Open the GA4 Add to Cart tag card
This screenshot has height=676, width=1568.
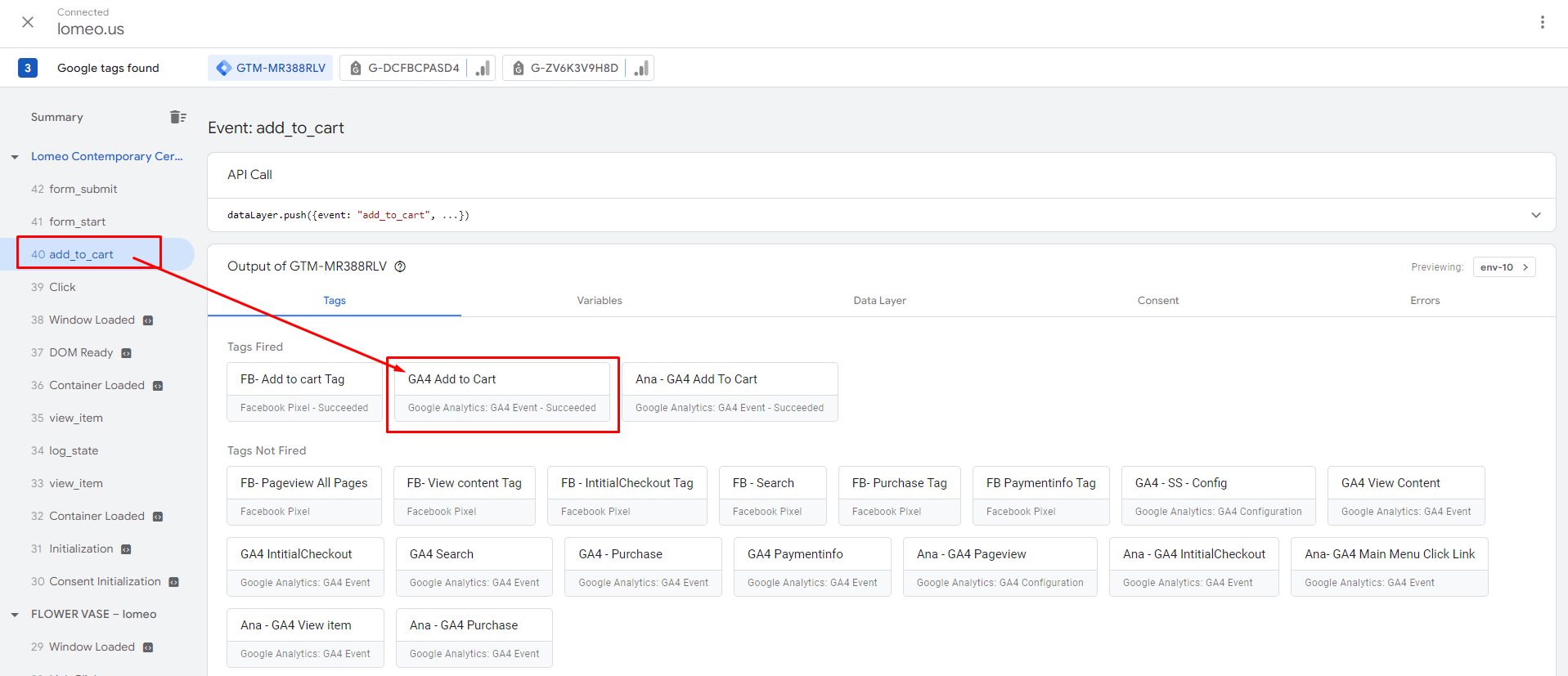pyautogui.click(x=501, y=392)
